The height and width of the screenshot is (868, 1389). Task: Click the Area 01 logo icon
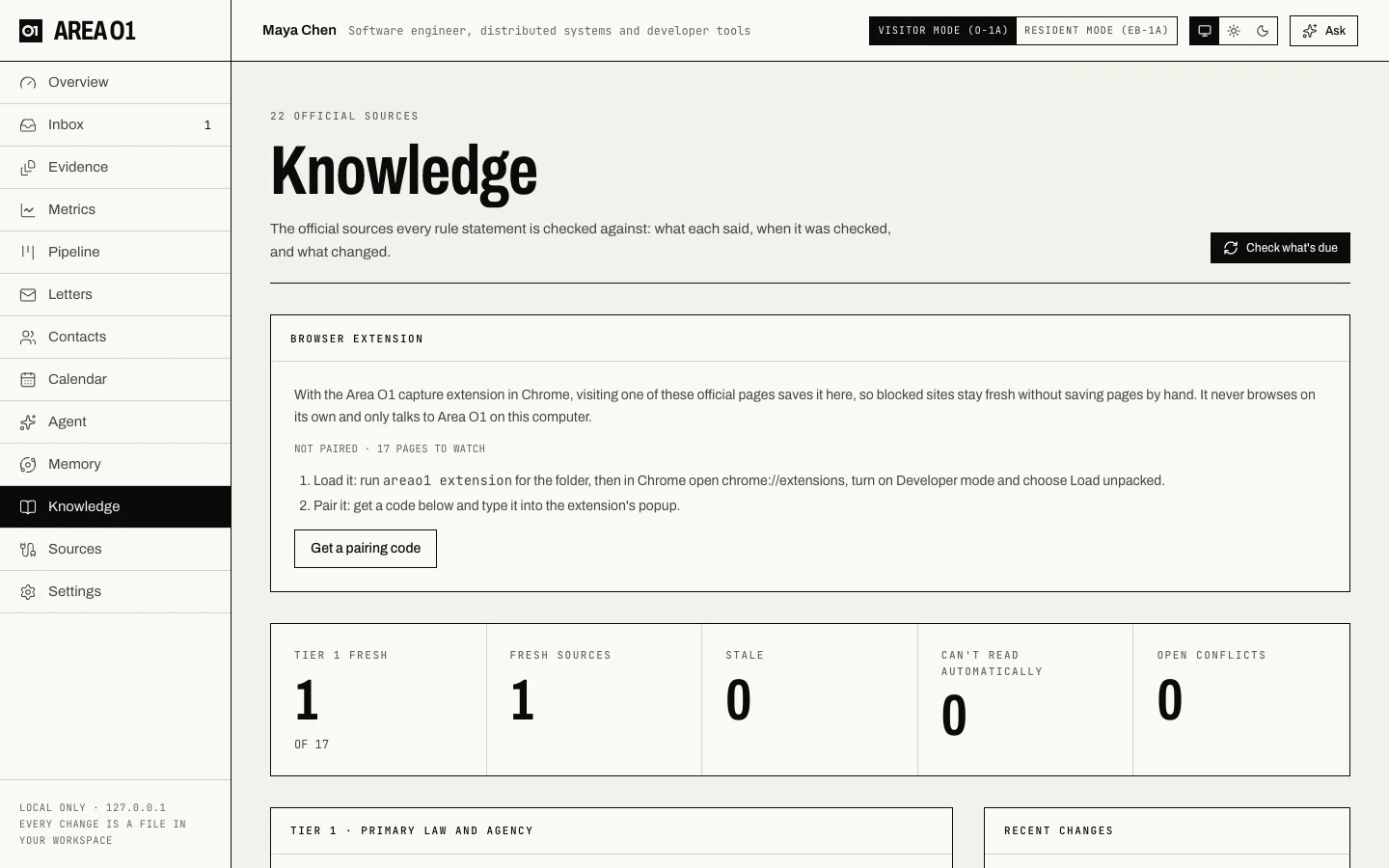[x=31, y=31]
